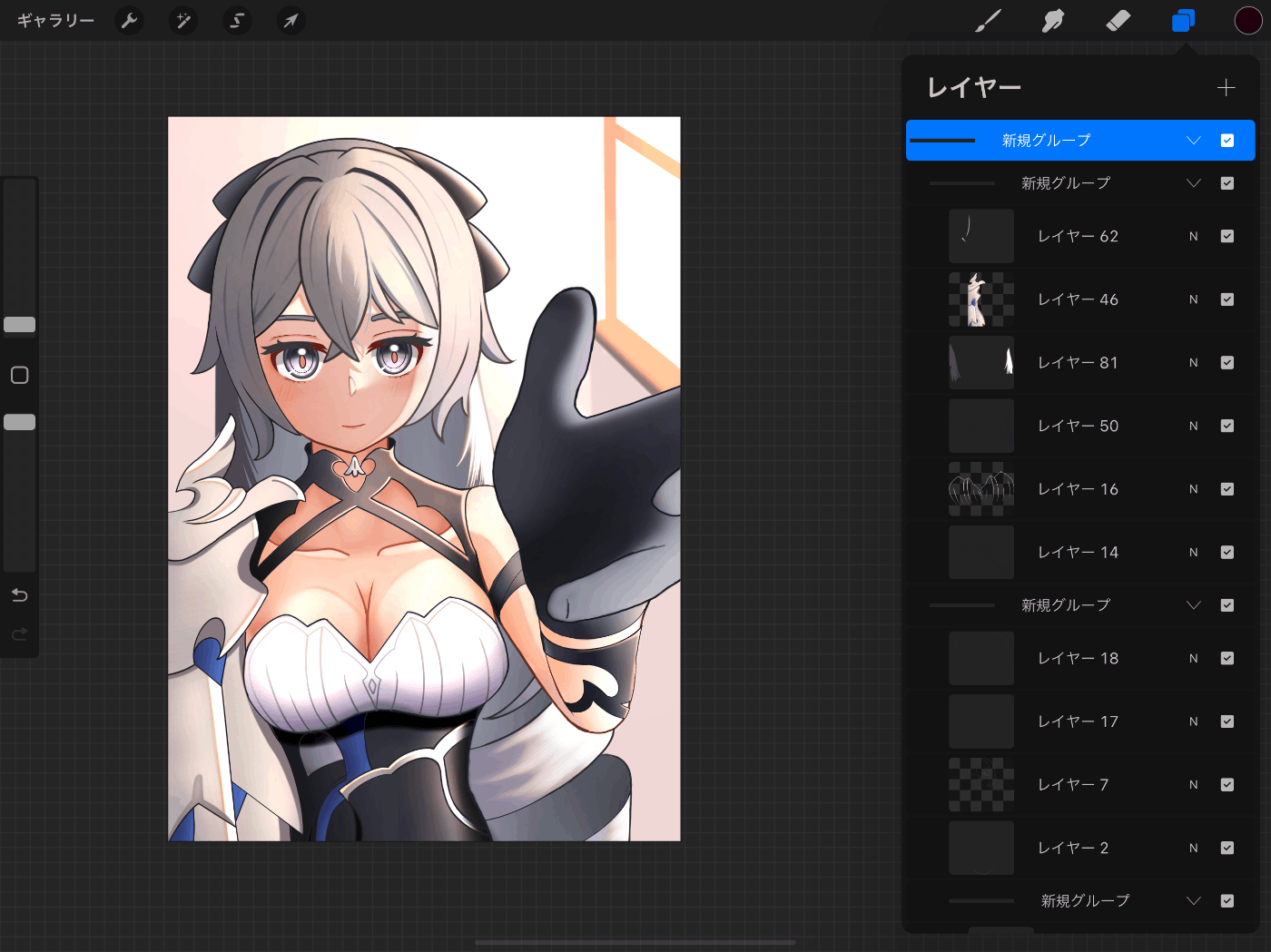Open blend mode N for レイヤー 7
The width and height of the screenshot is (1271, 952).
1194,785
